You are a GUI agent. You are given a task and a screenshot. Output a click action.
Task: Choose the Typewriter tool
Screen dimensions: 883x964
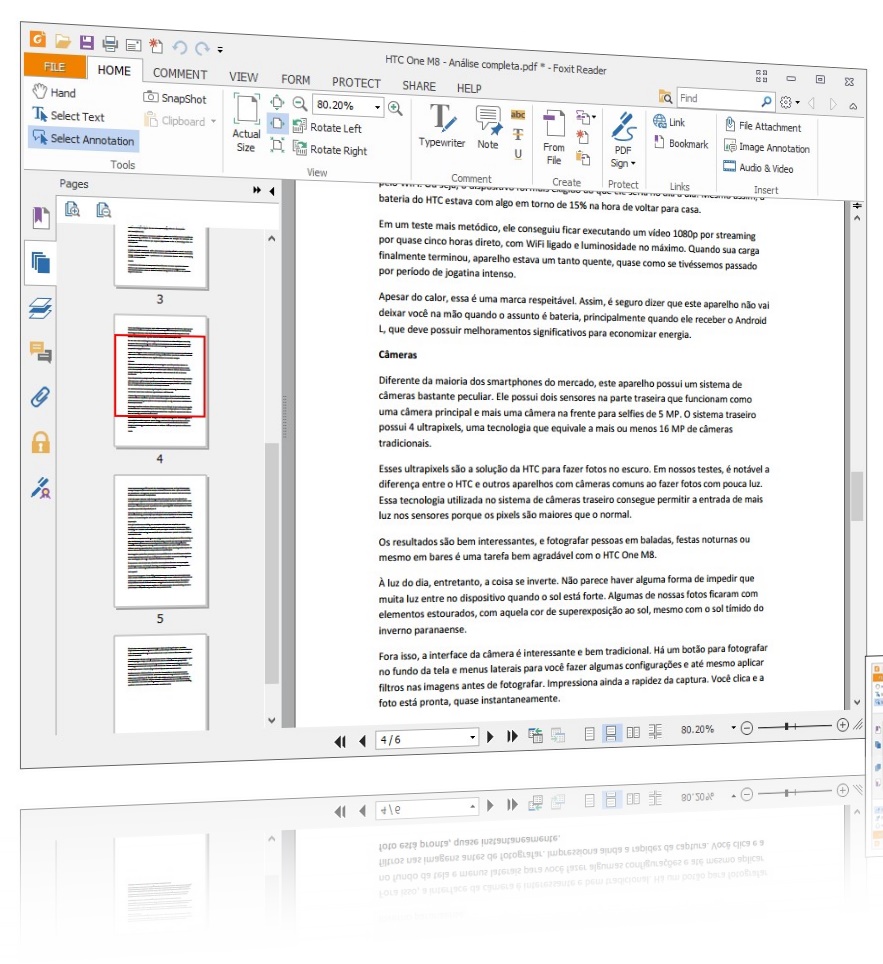pyautogui.click(x=442, y=126)
